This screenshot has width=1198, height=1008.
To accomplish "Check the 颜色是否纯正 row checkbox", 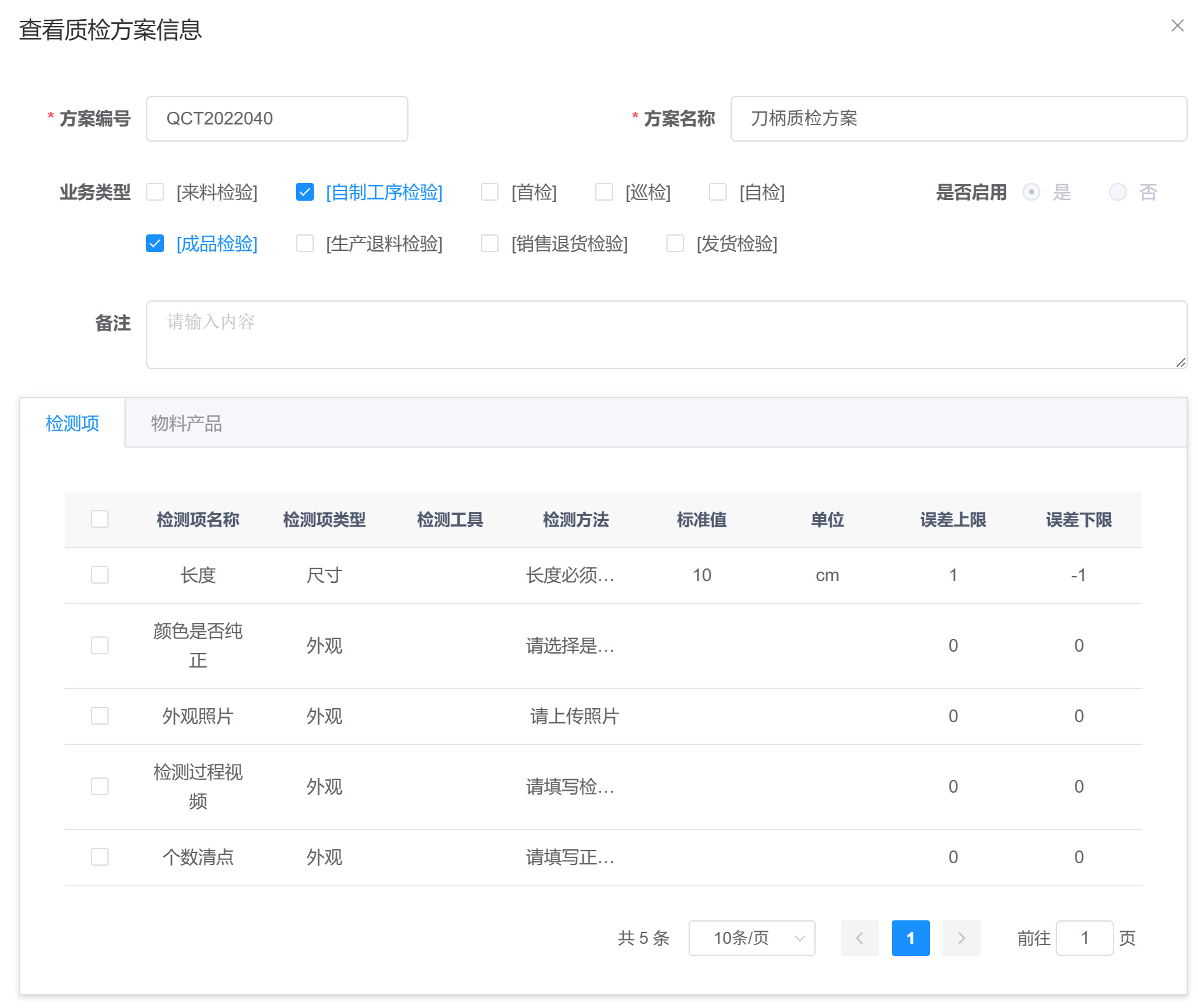I will (x=100, y=645).
